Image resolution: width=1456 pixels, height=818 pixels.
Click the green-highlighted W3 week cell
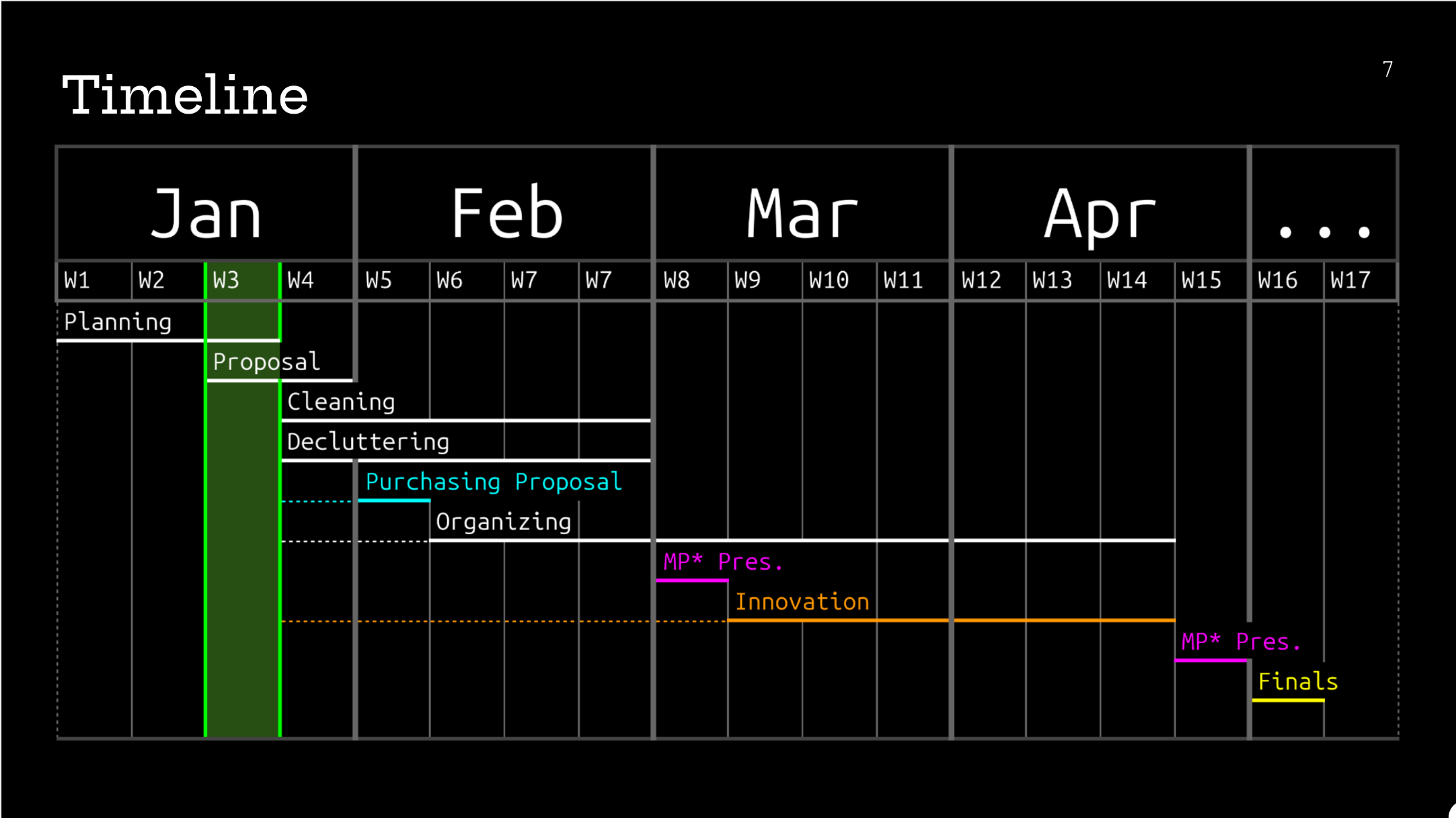click(243, 280)
